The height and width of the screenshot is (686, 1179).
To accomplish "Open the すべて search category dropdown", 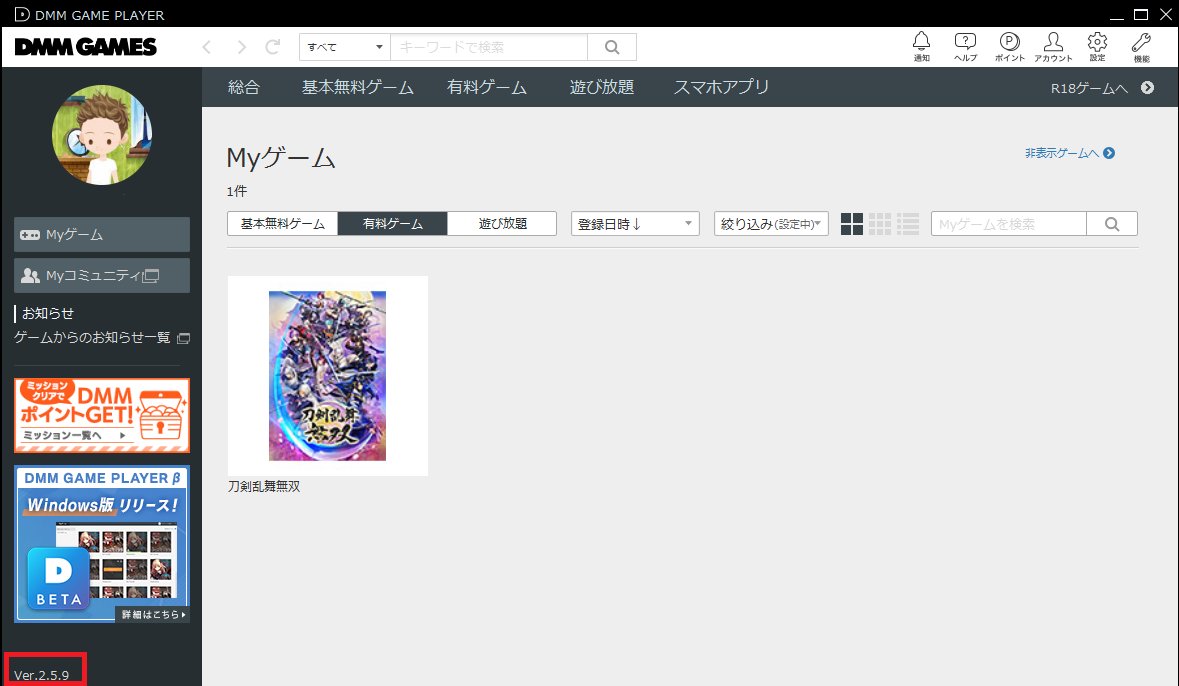I will [343, 46].
